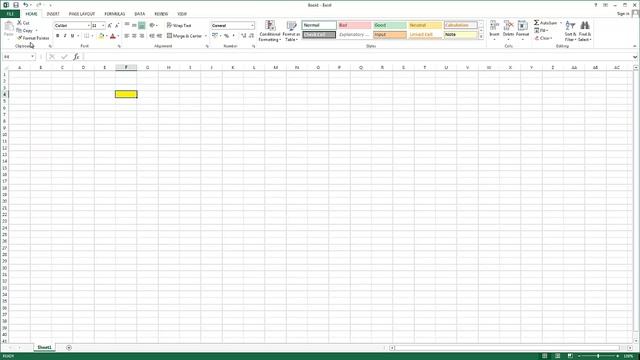
Task: Decrease indent in the Alignment group
Action: point(152,36)
